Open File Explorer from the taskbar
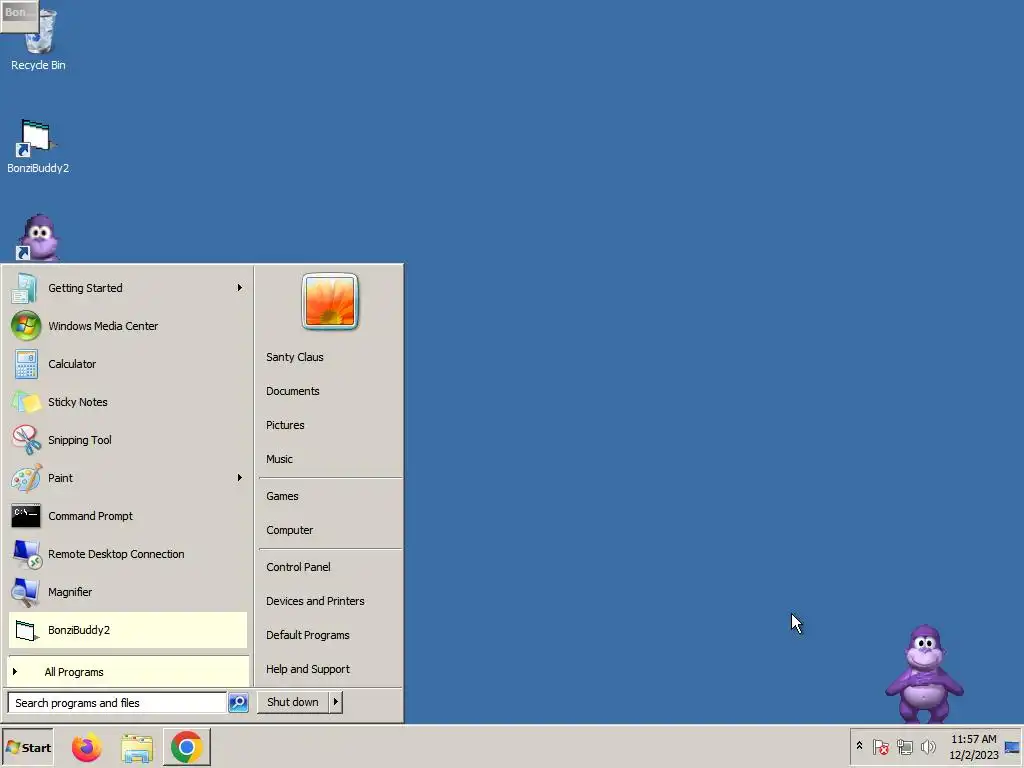This screenshot has width=1024, height=768. (x=136, y=747)
